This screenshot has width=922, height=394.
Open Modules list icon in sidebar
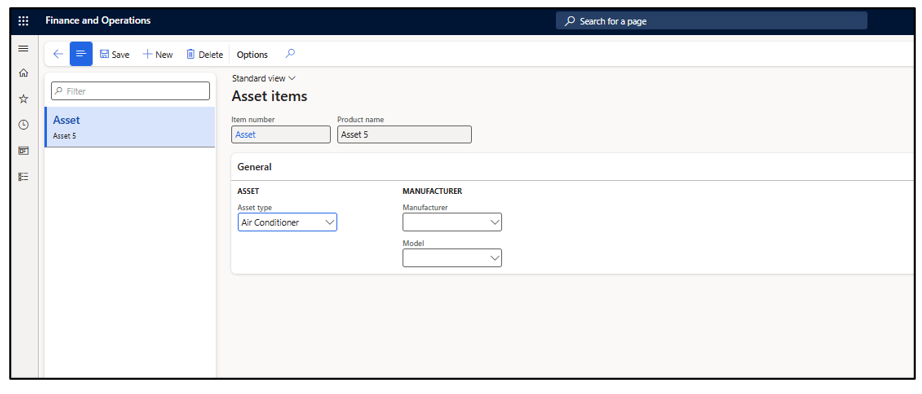[x=24, y=176]
